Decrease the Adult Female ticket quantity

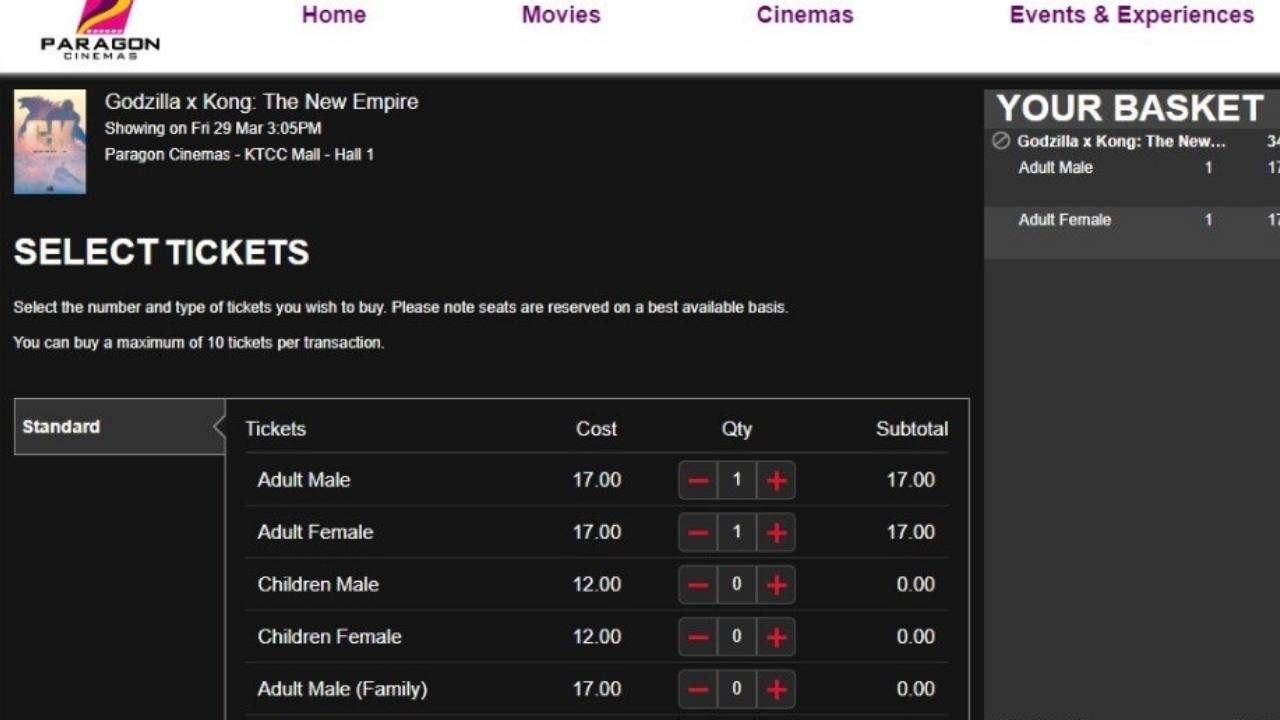click(x=697, y=532)
